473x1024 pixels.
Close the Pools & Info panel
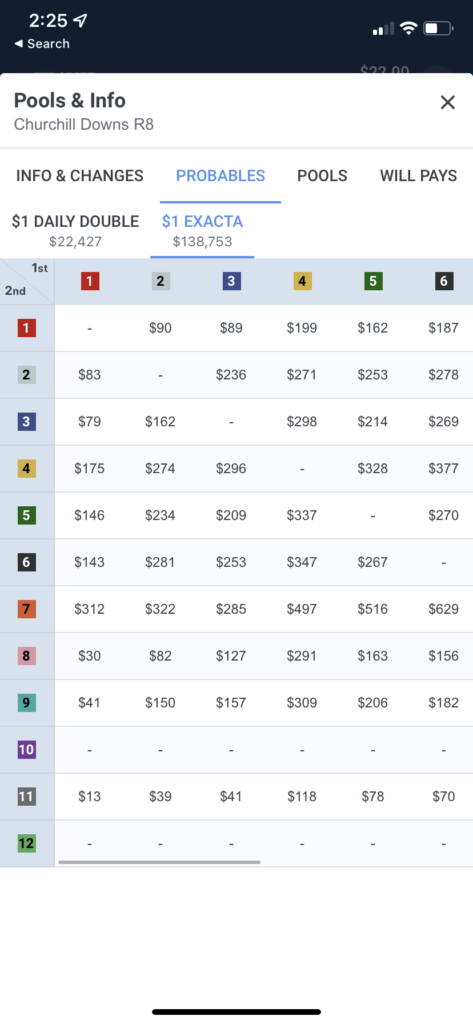[447, 103]
